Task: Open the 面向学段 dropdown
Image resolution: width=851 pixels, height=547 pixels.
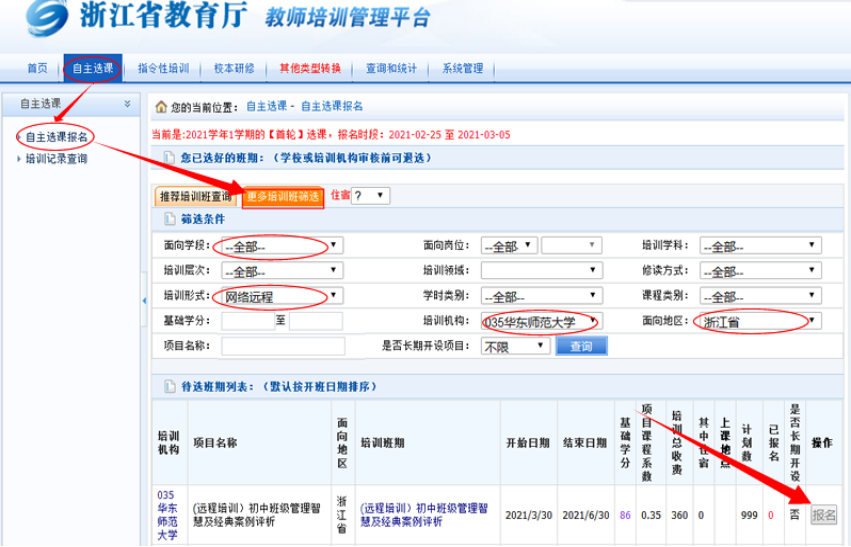Action: [x=282, y=246]
